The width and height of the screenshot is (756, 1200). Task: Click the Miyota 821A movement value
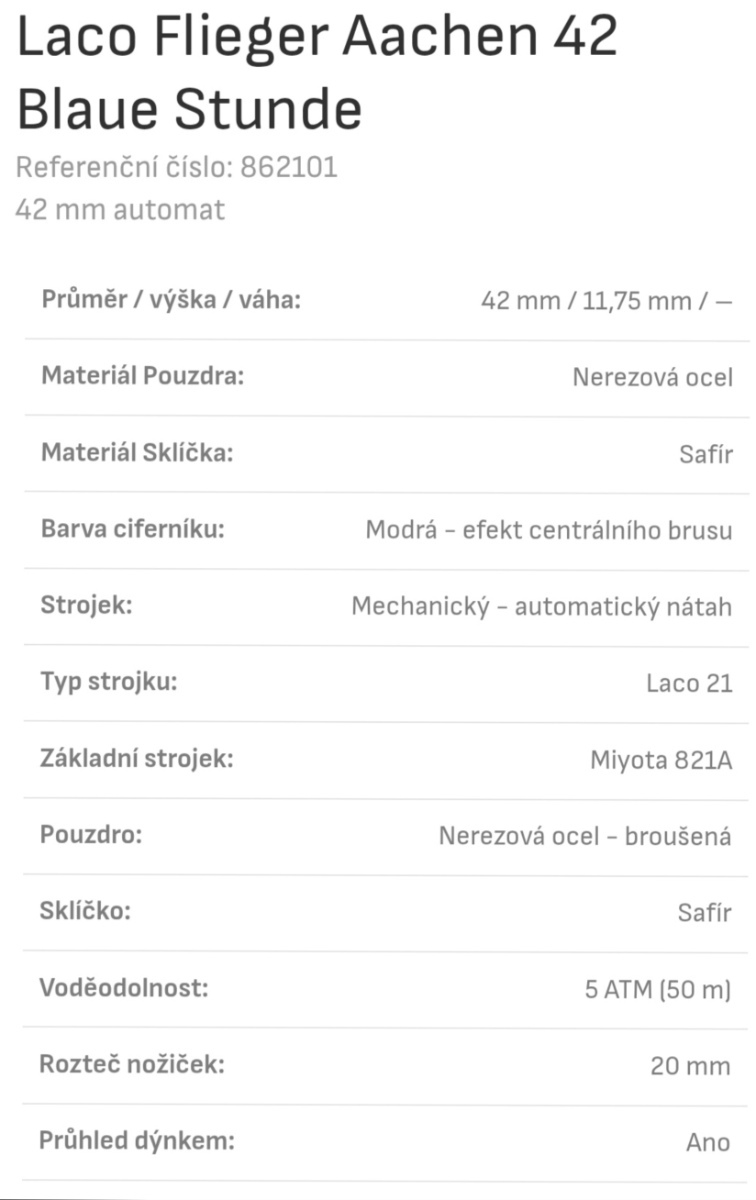[661, 760]
